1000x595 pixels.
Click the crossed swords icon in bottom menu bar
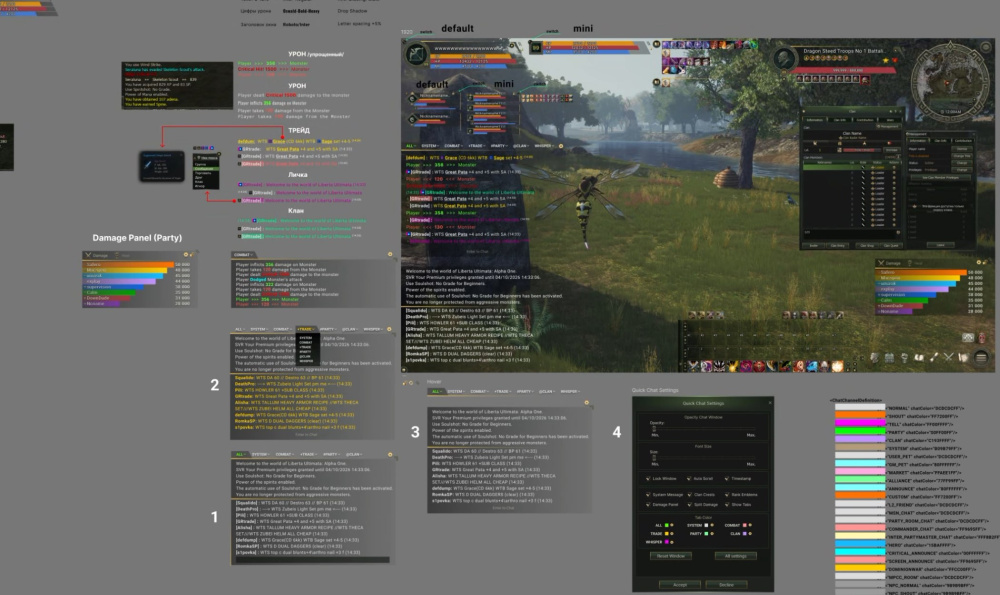click(948, 358)
